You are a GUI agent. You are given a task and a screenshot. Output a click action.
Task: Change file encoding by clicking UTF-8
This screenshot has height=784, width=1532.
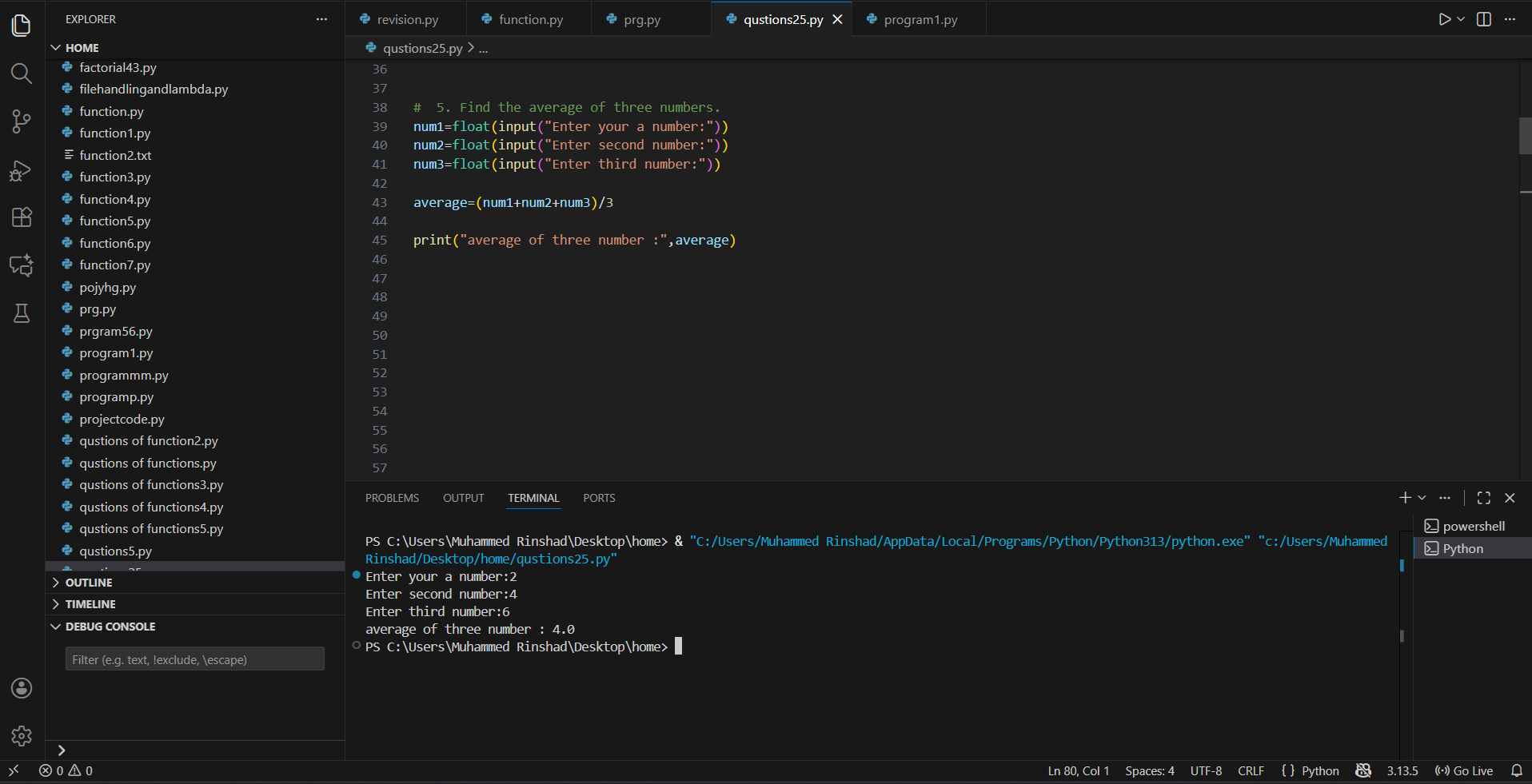pyautogui.click(x=1206, y=770)
